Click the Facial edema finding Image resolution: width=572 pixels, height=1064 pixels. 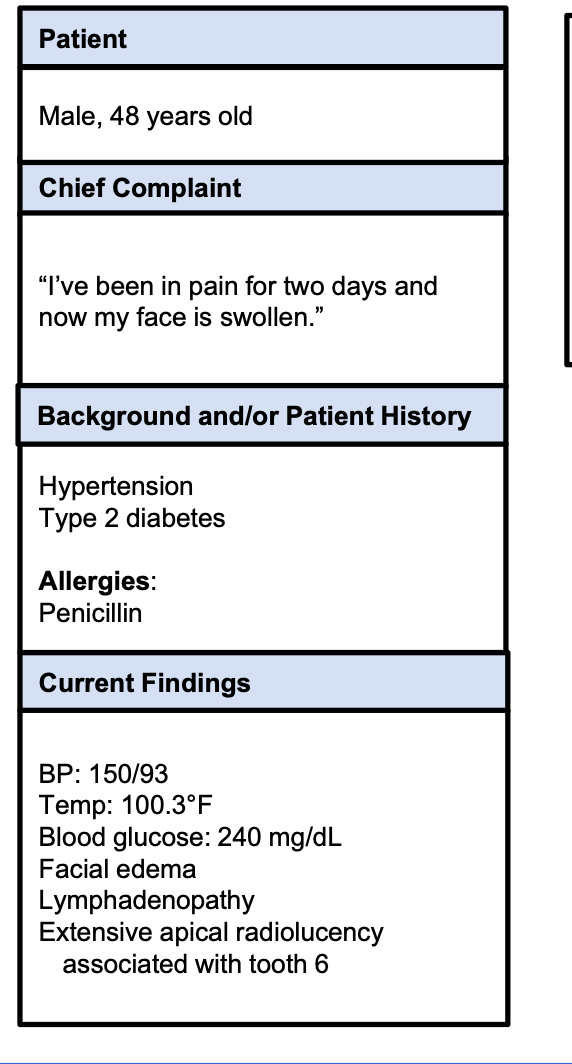(x=117, y=869)
